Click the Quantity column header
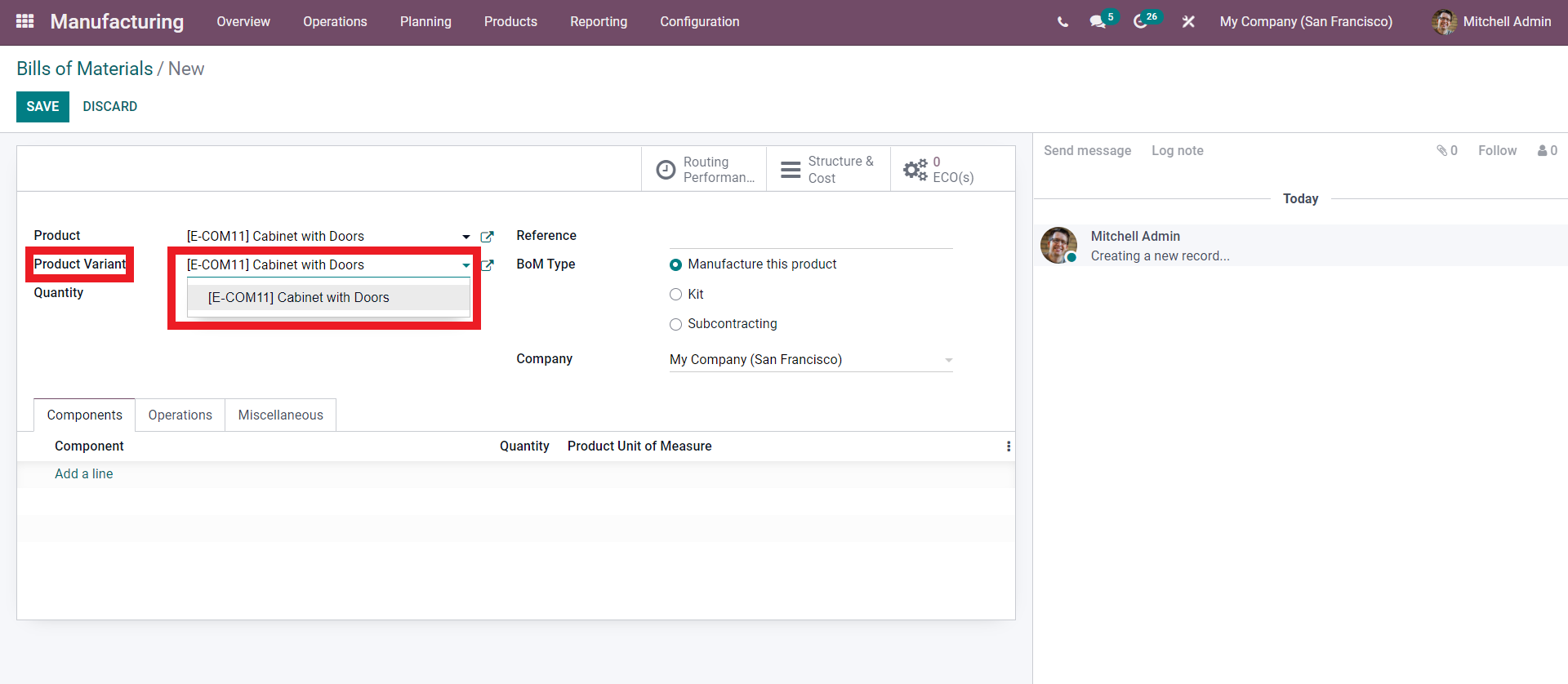 (x=524, y=446)
